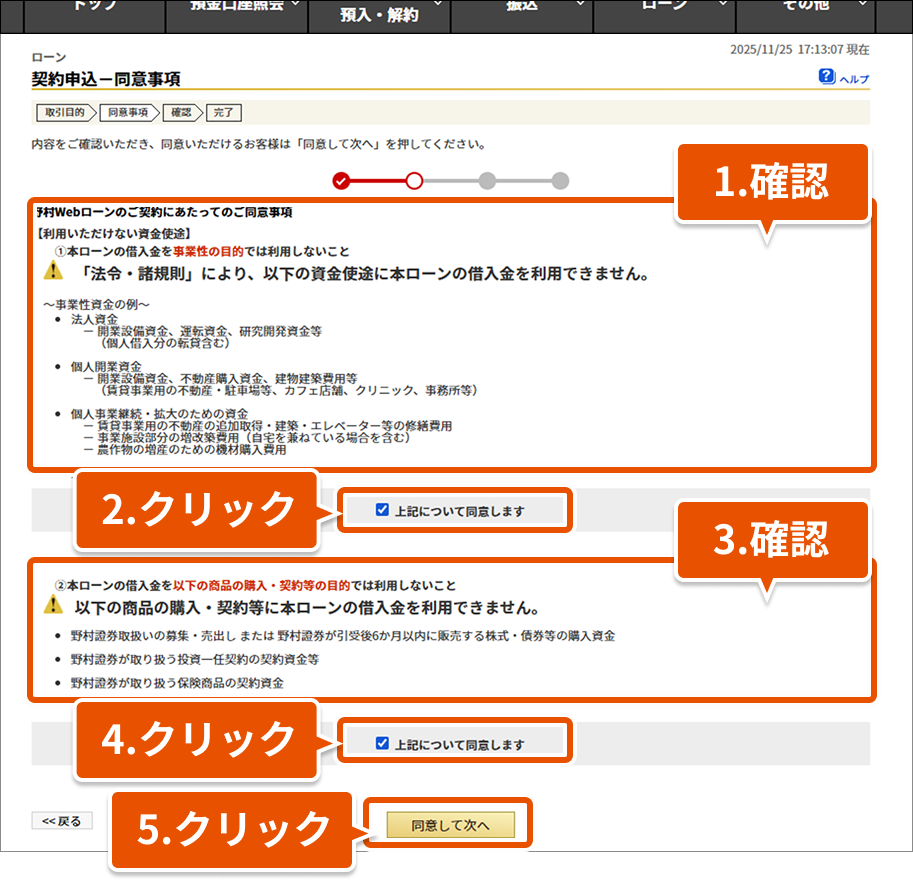The height and width of the screenshot is (880, 913).
Task: Open the ローン menu in top navigation
Action: coord(664,8)
